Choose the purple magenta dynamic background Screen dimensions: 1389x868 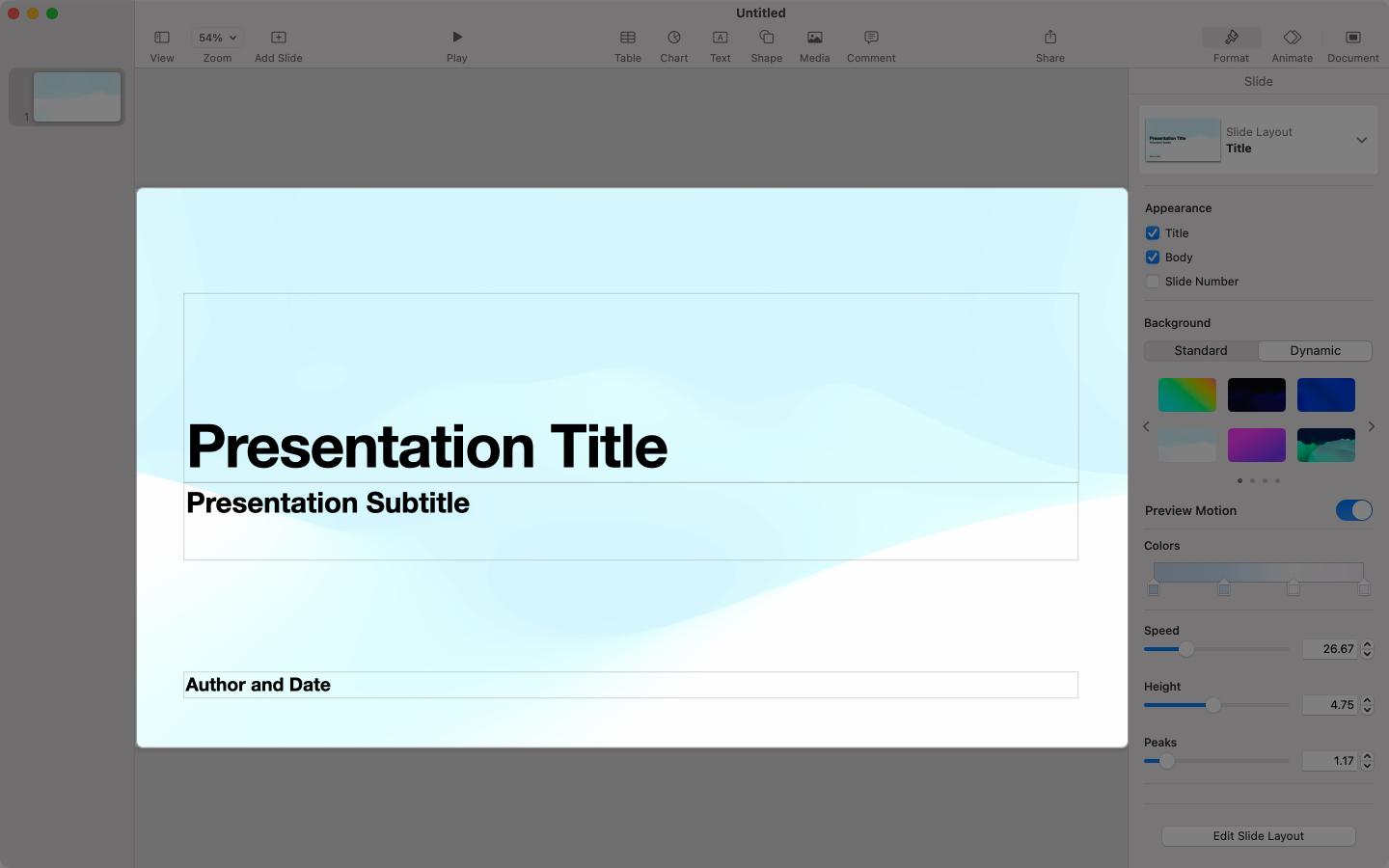[1257, 445]
